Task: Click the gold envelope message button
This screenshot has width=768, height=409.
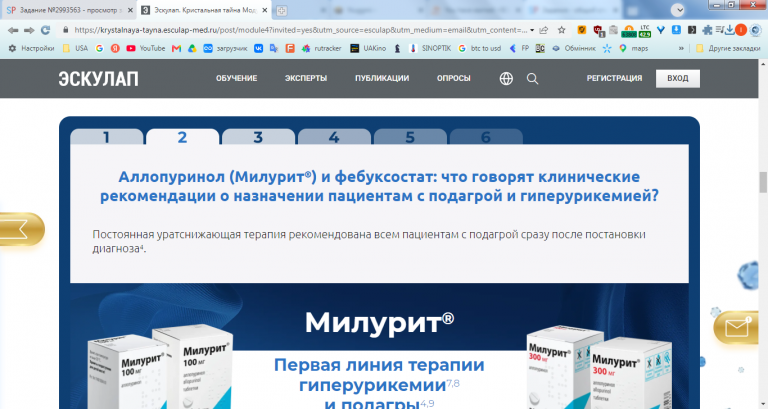Action: tap(737, 327)
